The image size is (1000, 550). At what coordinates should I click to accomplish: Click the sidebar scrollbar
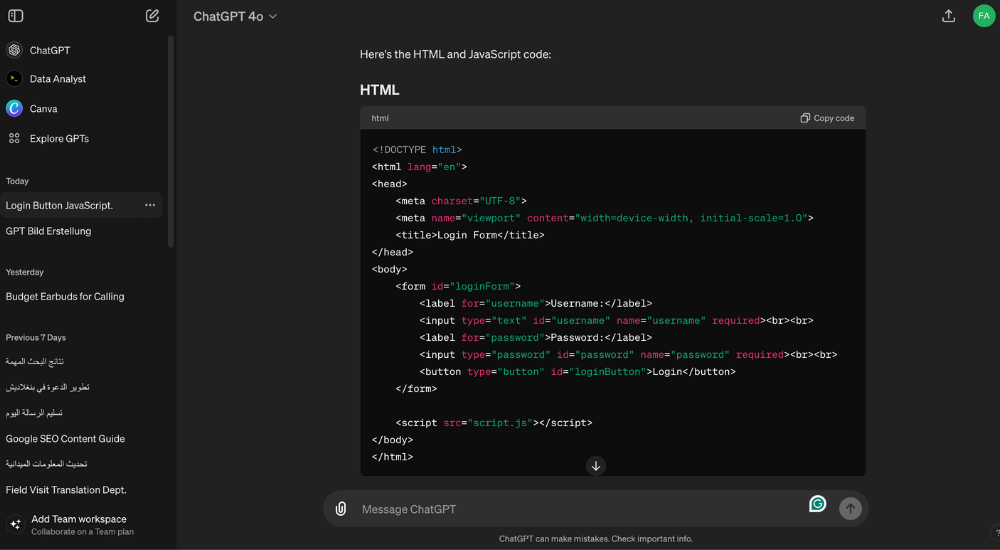[x=170, y=142]
